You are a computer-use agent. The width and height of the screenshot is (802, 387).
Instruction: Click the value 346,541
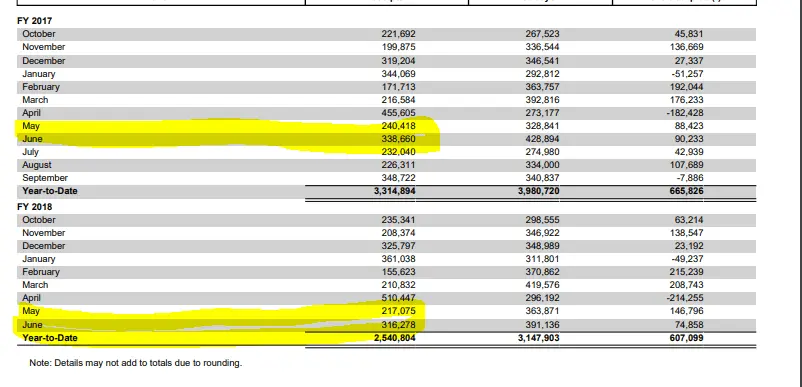coord(542,61)
